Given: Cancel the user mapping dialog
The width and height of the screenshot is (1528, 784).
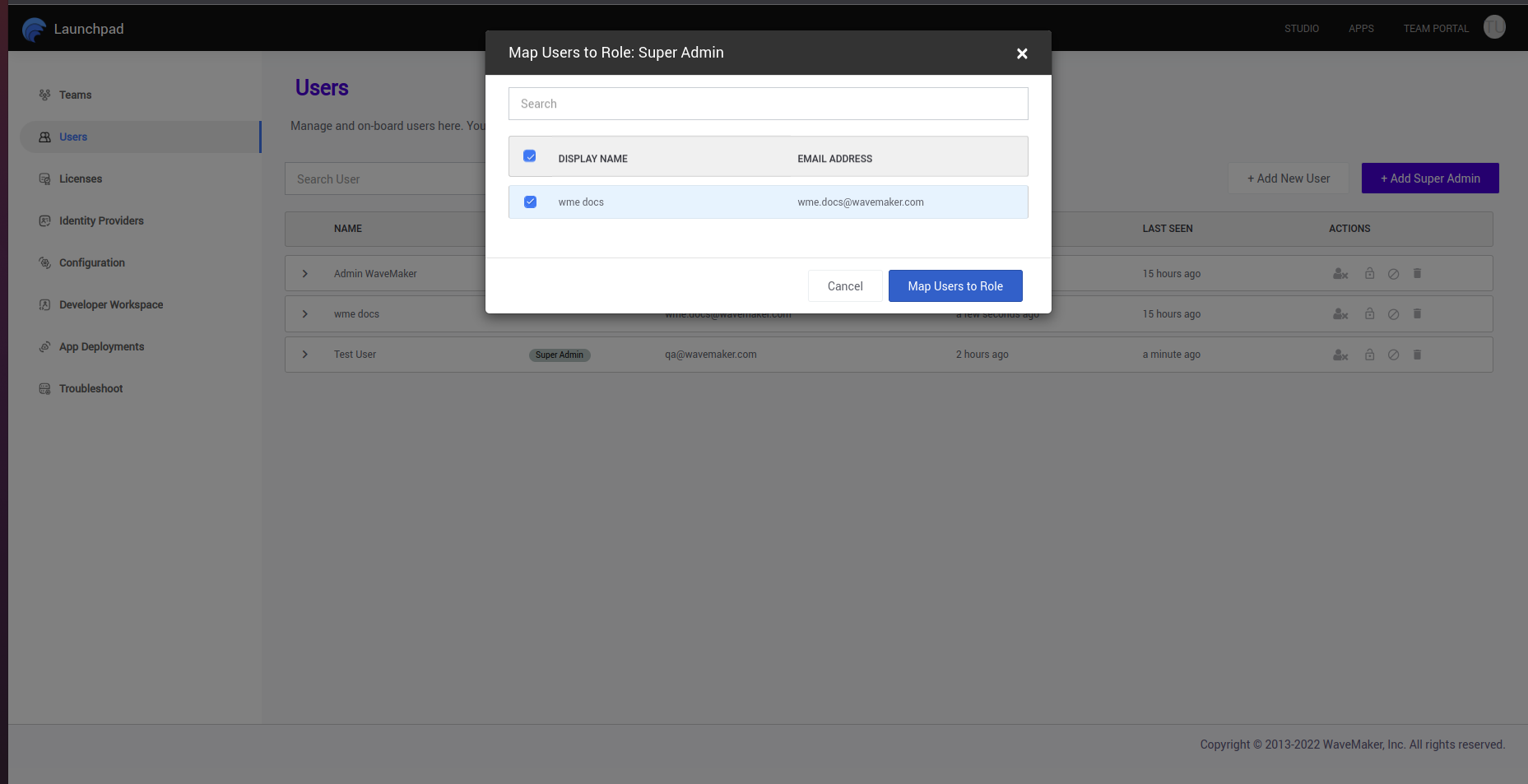Looking at the screenshot, I should pyautogui.click(x=845, y=285).
